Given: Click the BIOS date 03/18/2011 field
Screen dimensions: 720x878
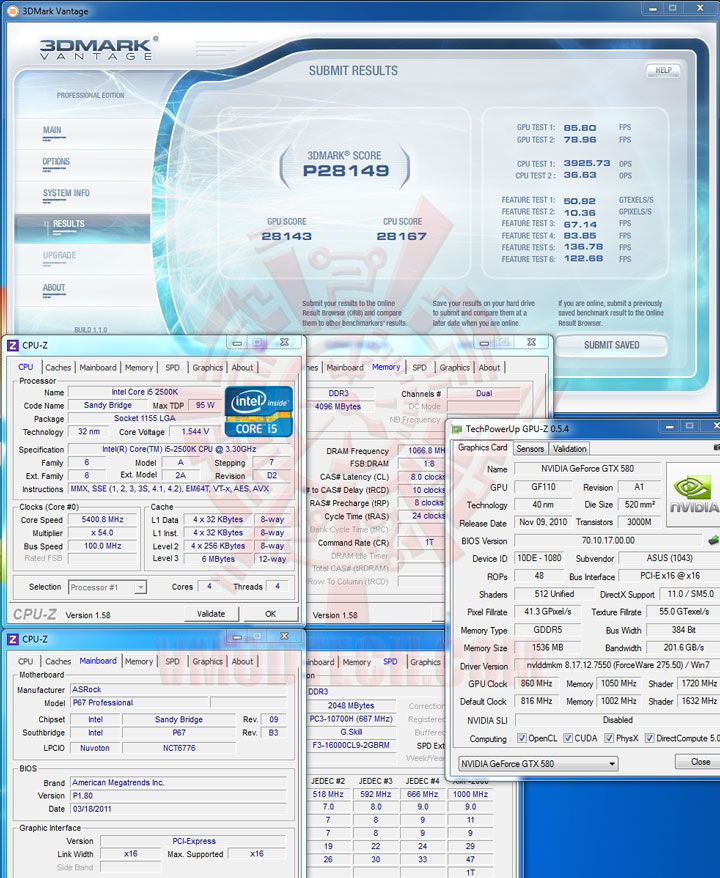Looking at the screenshot, I should click(179, 809).
